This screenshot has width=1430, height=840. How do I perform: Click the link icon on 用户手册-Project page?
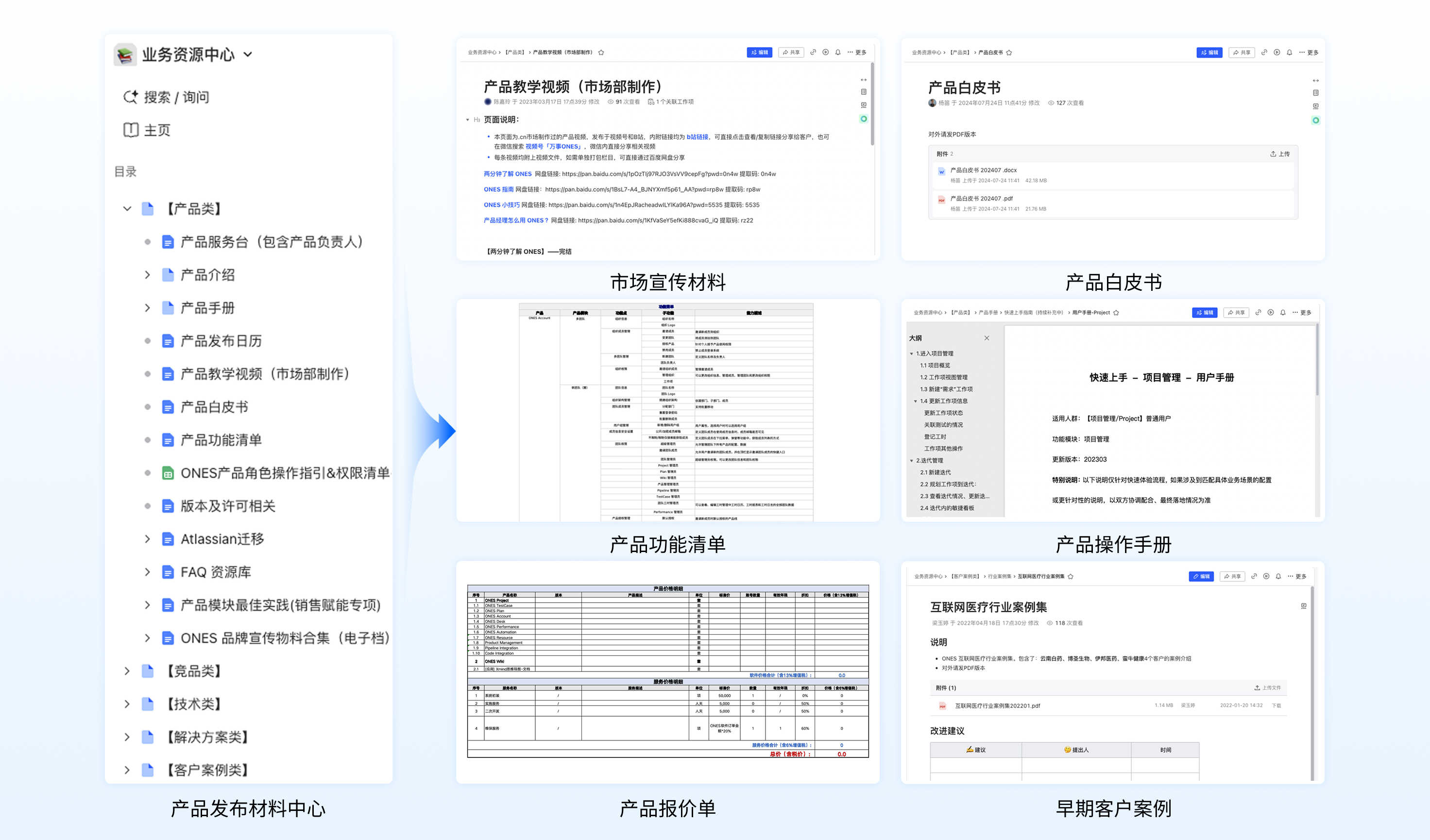[x=1258, y=313]
